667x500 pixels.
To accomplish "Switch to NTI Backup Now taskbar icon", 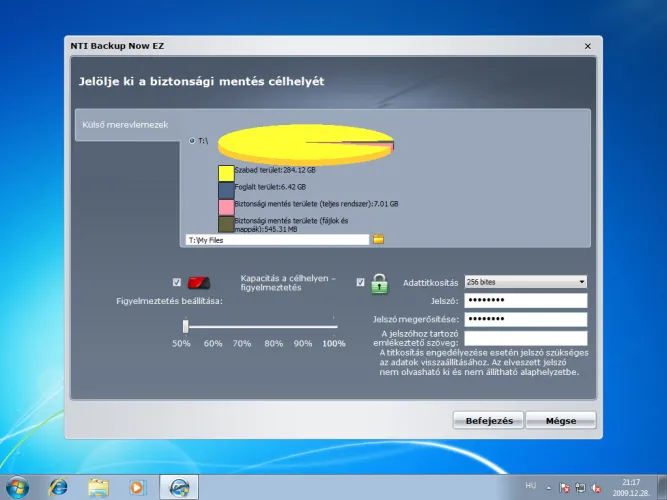I will coord(179,487).
